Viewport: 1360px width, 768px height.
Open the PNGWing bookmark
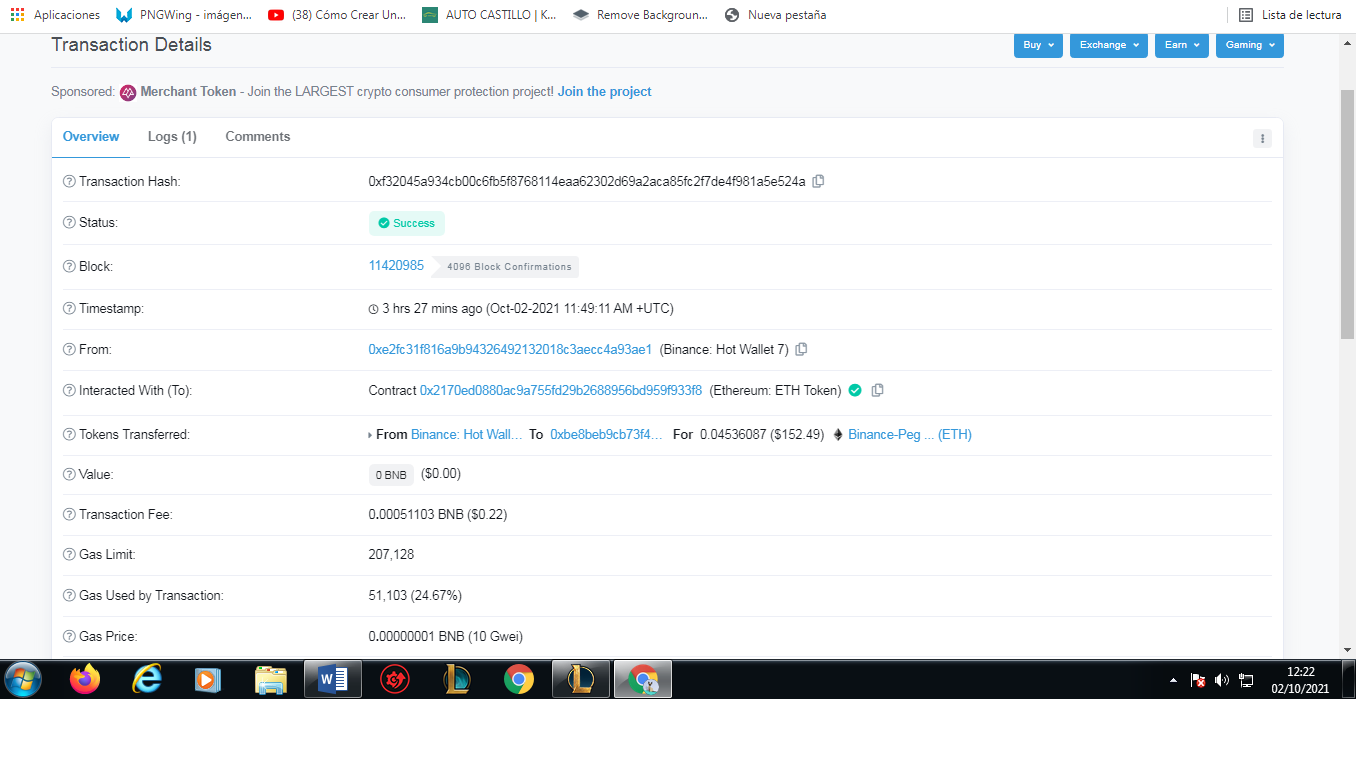click(184, 15)
